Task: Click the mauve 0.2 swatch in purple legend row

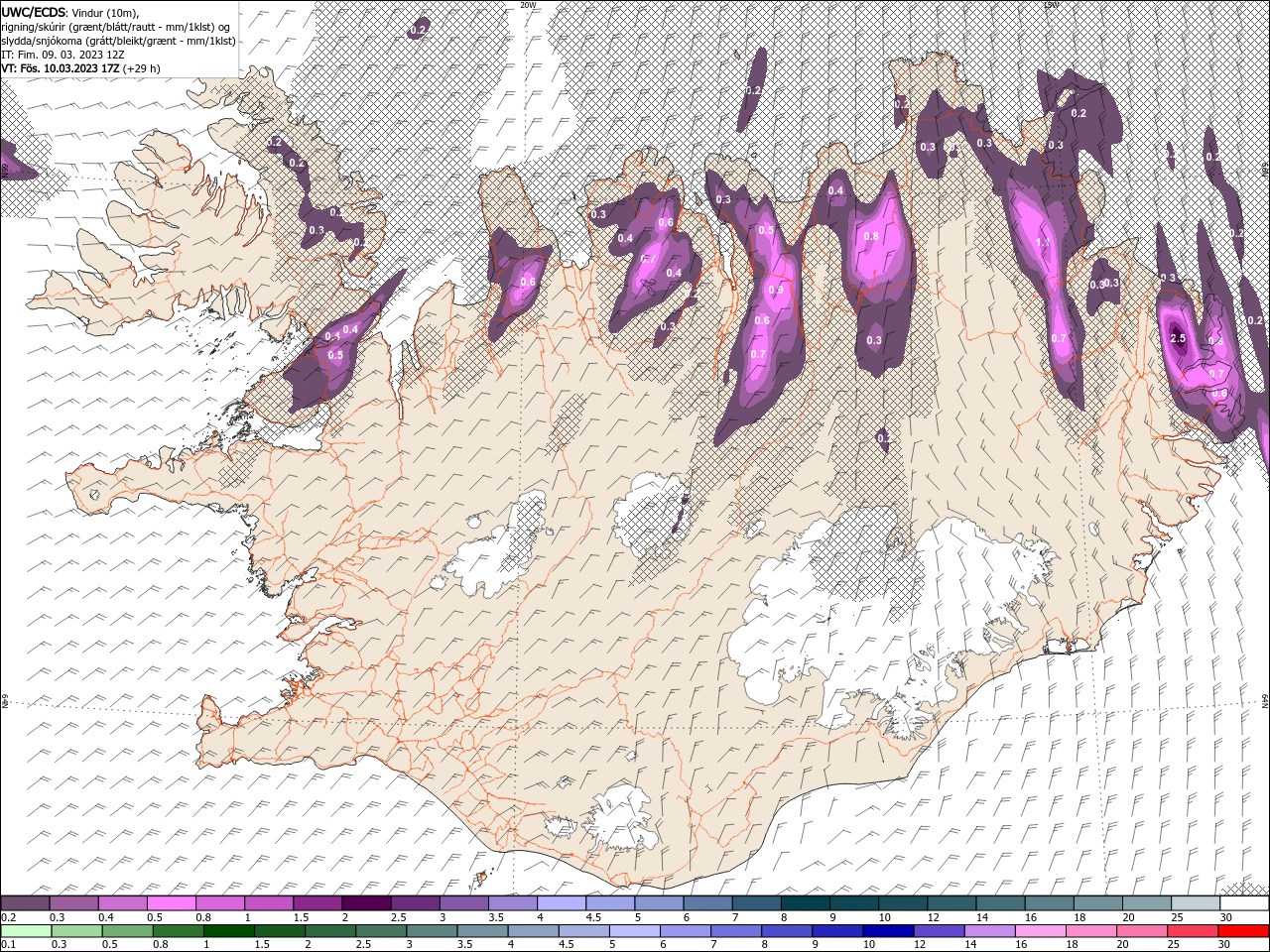Action: [x=26, y=903]
